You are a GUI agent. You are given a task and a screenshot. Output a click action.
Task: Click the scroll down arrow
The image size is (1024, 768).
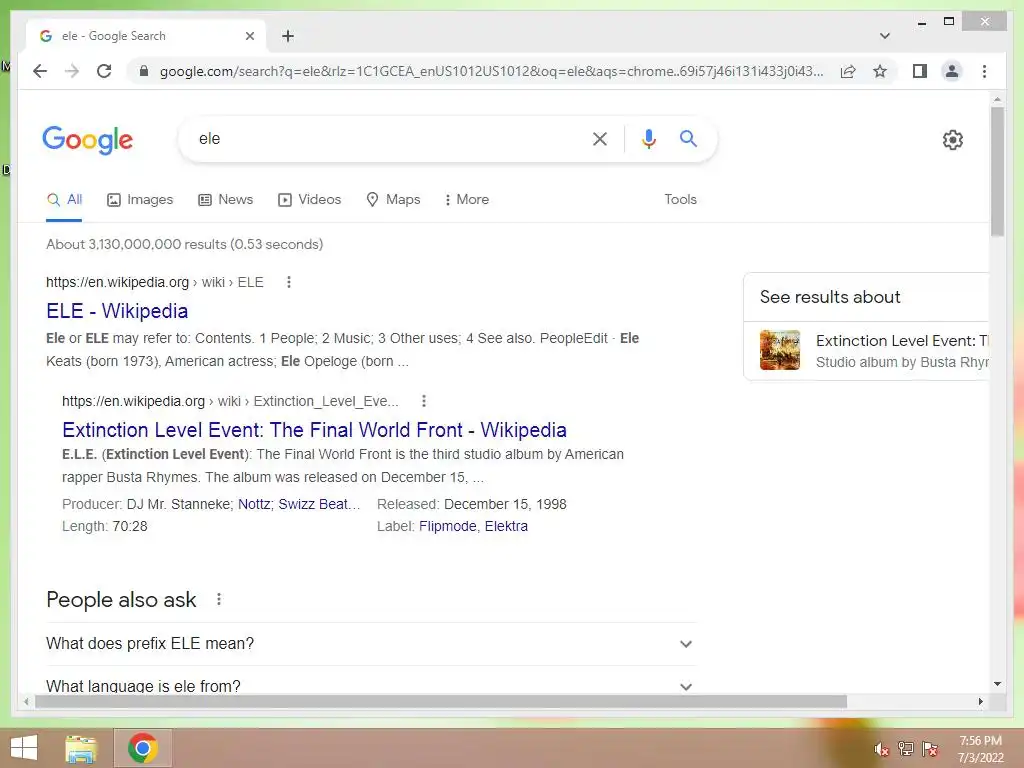pos(997,684)
